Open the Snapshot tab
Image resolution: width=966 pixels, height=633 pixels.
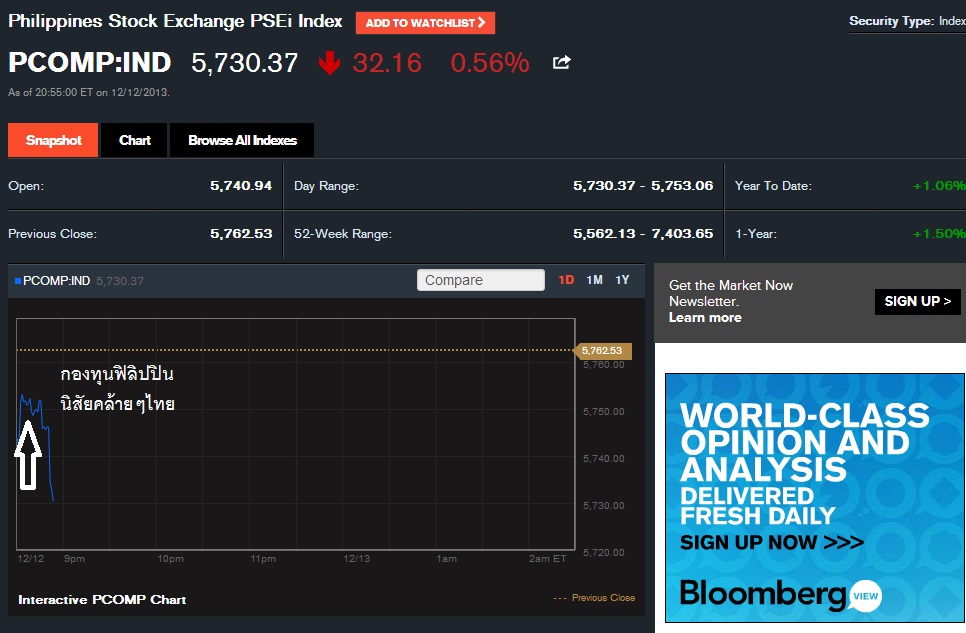click(x=53, y=140)
